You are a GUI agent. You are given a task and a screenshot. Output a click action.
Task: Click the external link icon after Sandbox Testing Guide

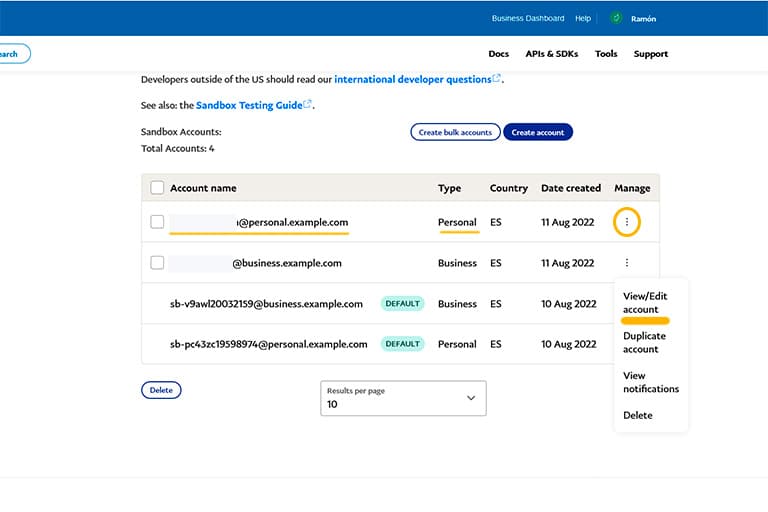click(308, 104)
